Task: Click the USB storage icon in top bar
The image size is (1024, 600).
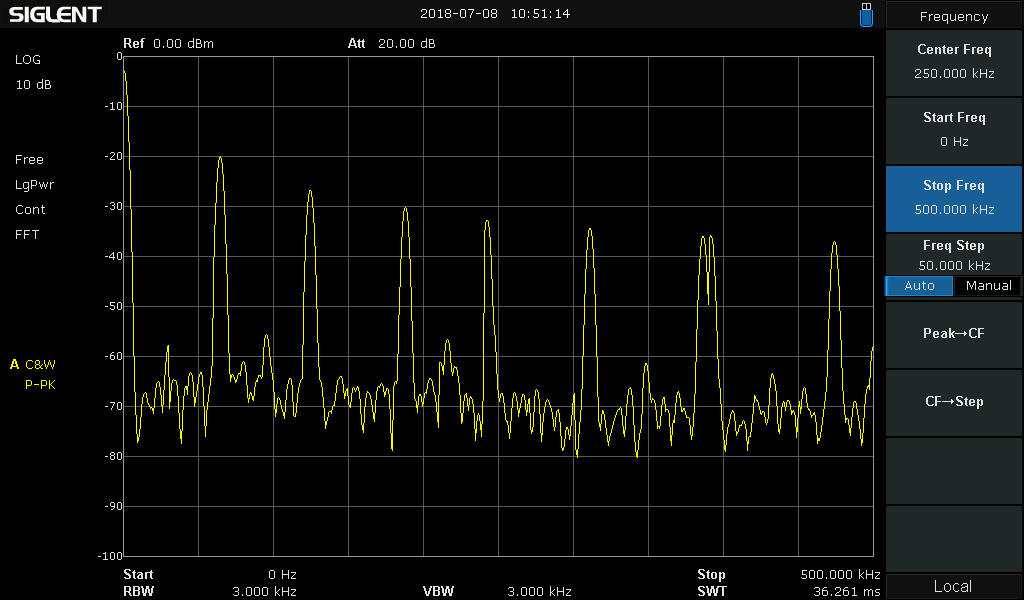Action: [866, 14]
